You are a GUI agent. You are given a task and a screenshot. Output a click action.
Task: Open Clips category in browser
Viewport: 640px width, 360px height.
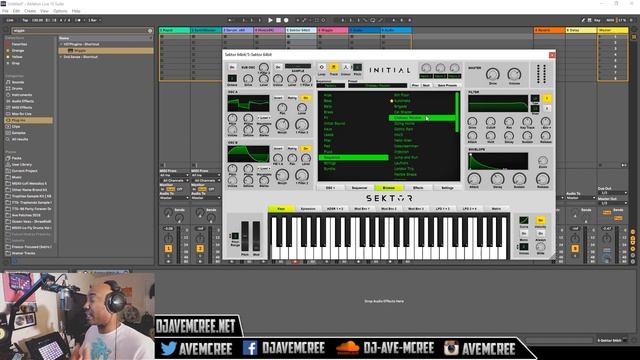coord(16,127)
